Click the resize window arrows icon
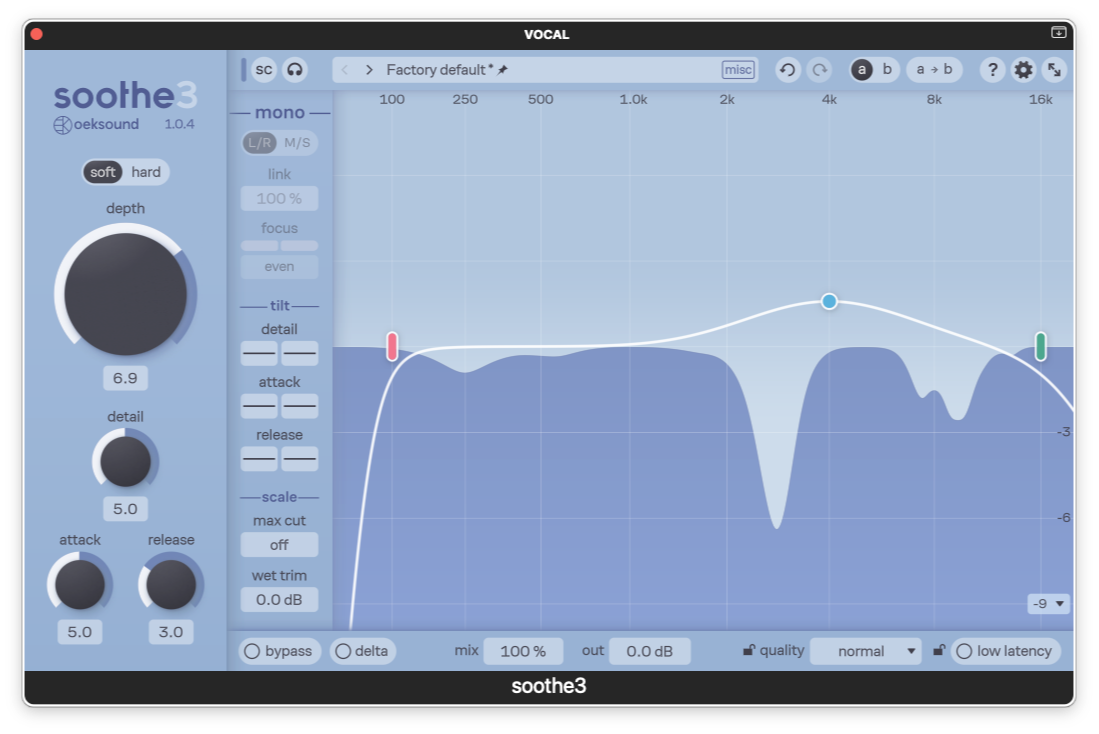This screenshot has width=1099, height=734. [1054, 69]
